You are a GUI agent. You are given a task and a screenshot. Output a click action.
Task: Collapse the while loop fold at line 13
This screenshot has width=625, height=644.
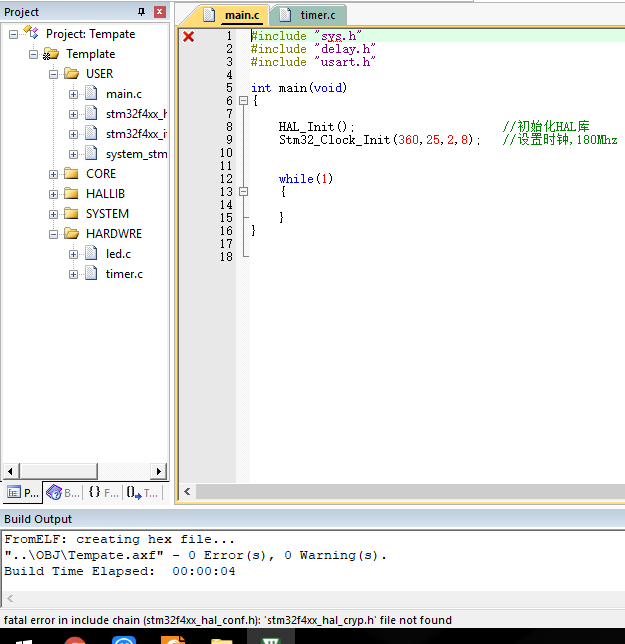pyautogui.click(x=244, y=192)
